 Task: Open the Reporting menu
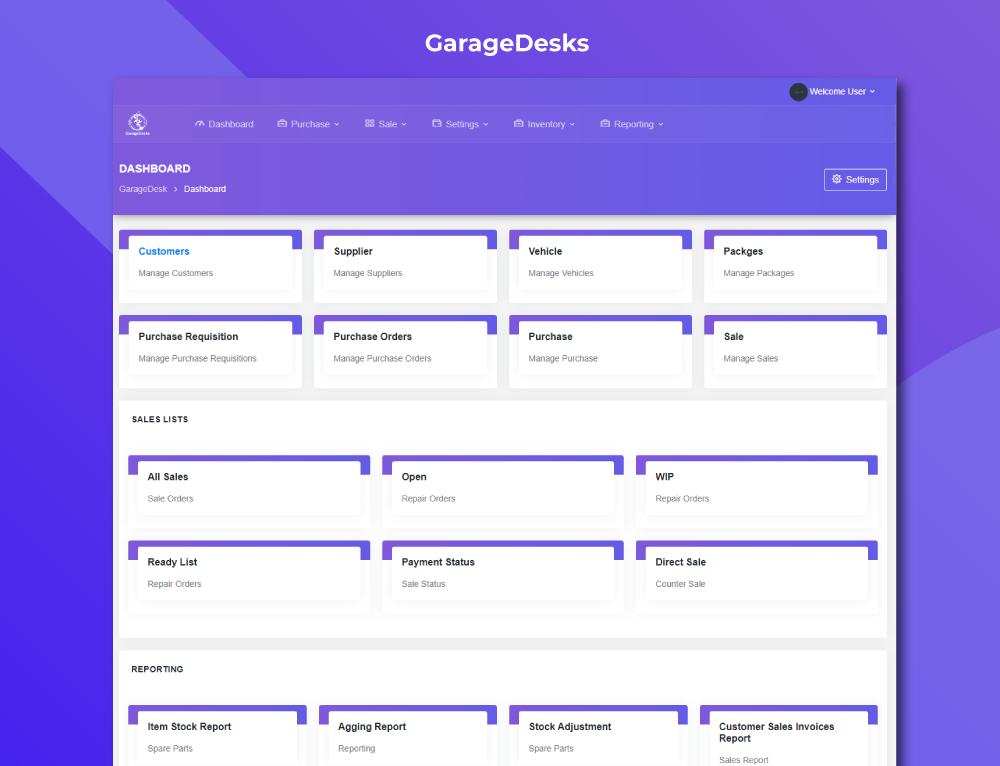pos(632,124)
